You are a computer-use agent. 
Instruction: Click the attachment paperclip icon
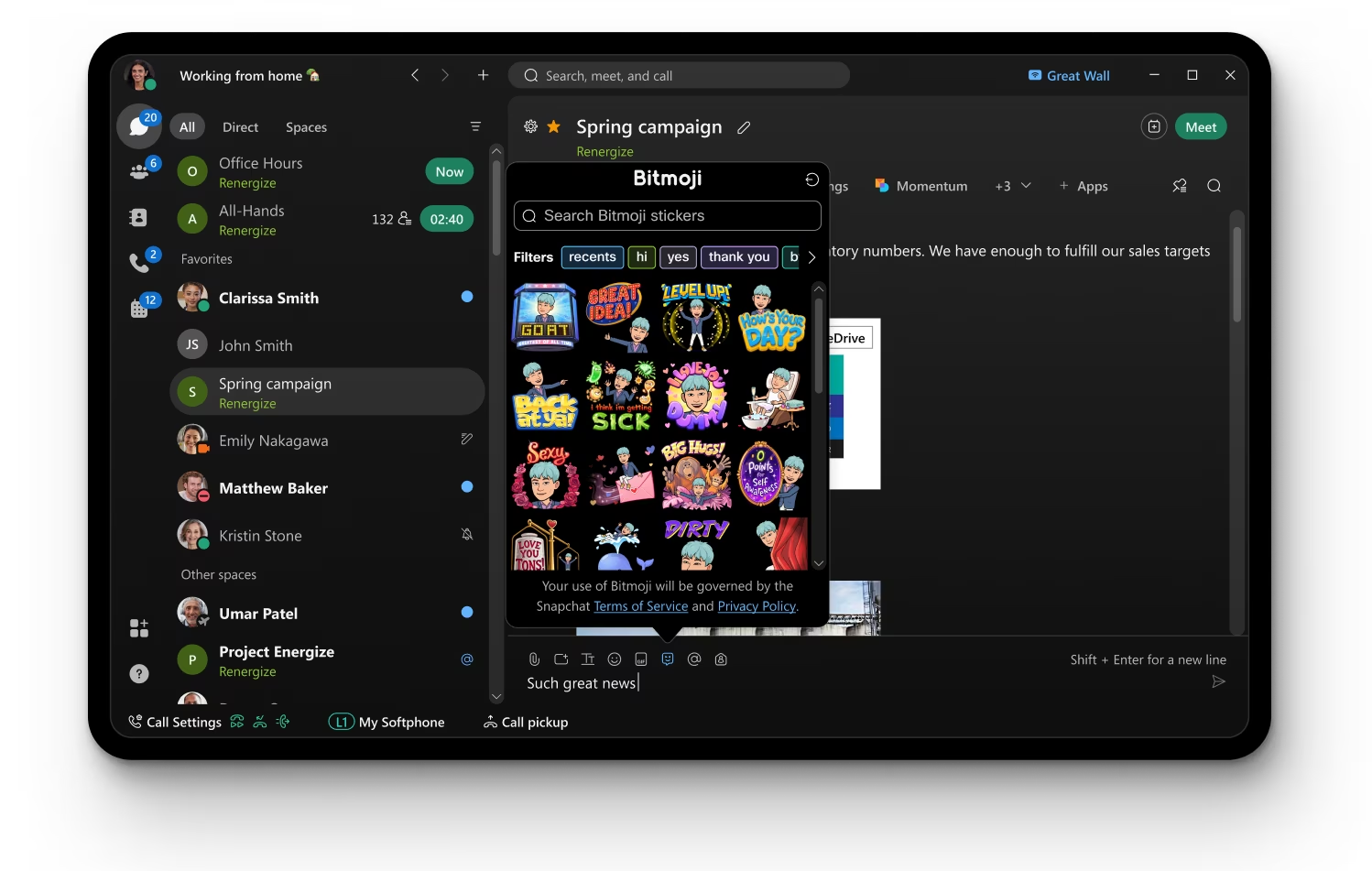[534, 659]
